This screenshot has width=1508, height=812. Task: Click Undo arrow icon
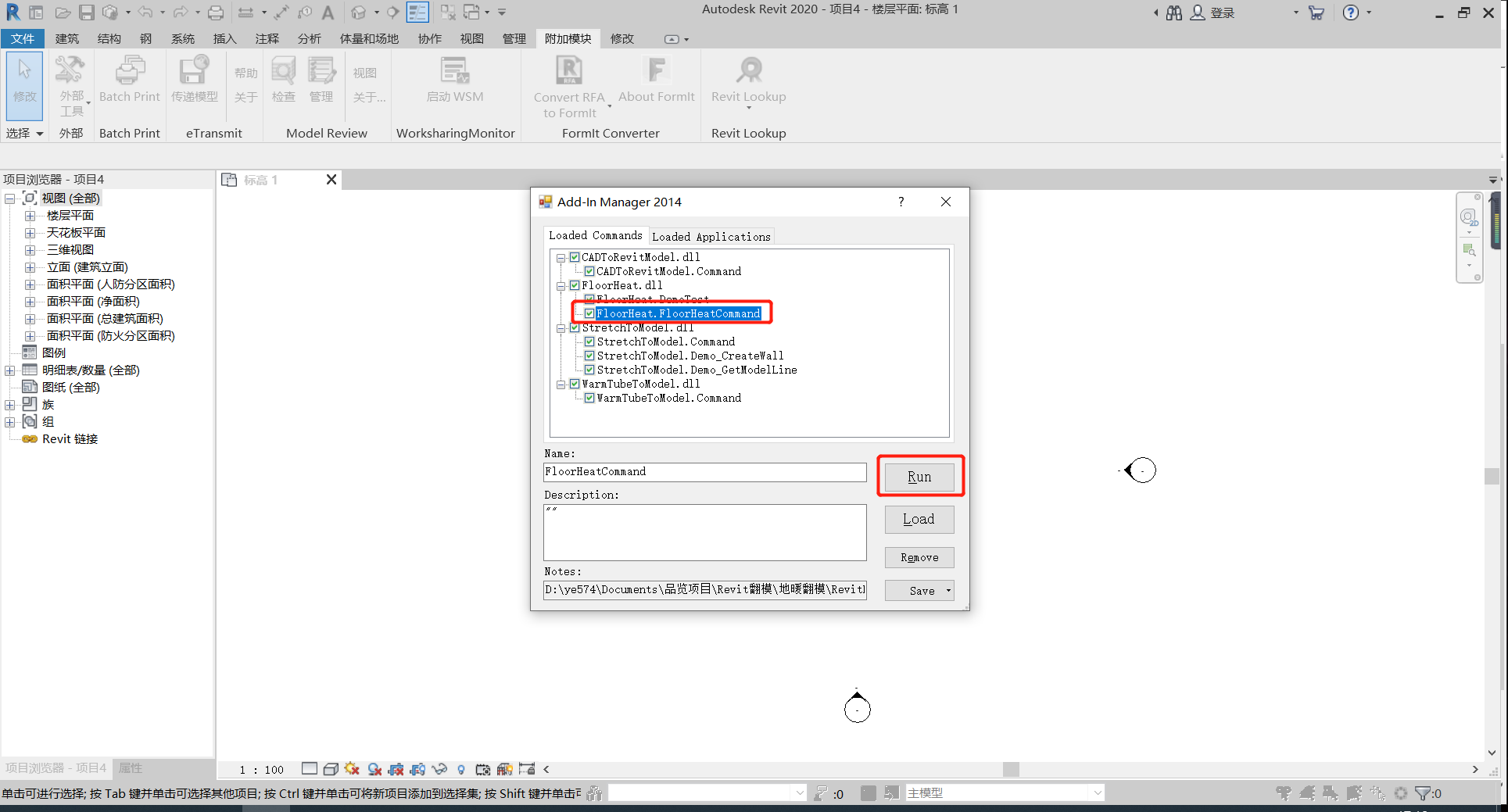[x=145, y=13]
